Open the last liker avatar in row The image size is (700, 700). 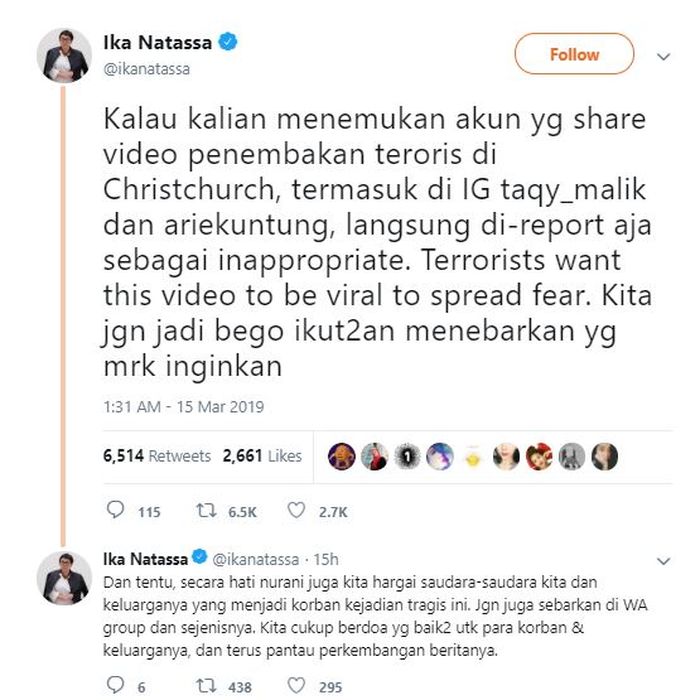(x=604, y=456)
